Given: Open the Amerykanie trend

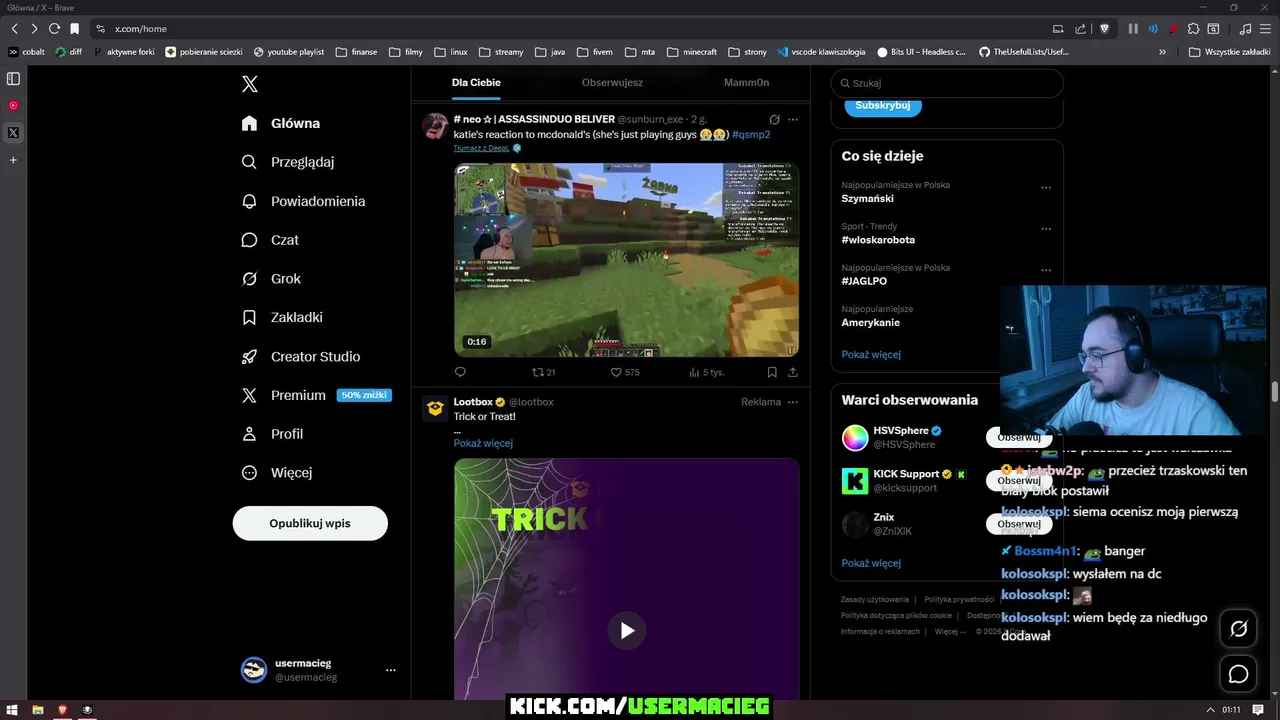Looking at the screenshot, I should point(870,322).
